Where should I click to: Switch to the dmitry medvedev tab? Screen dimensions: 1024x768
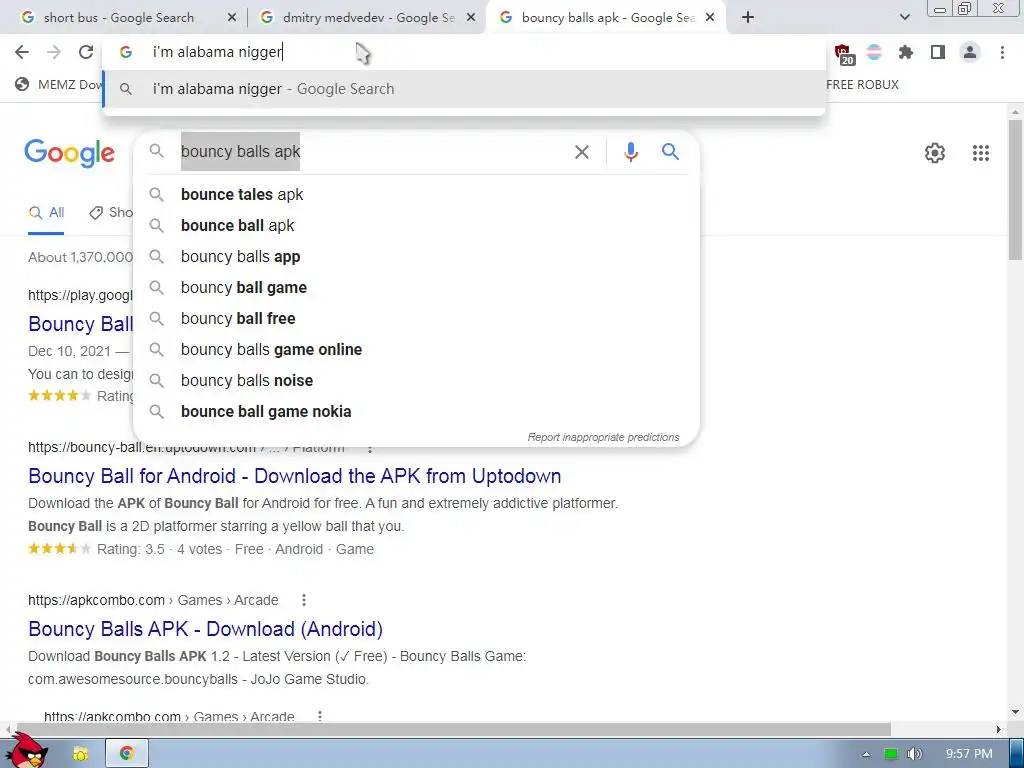367,18
